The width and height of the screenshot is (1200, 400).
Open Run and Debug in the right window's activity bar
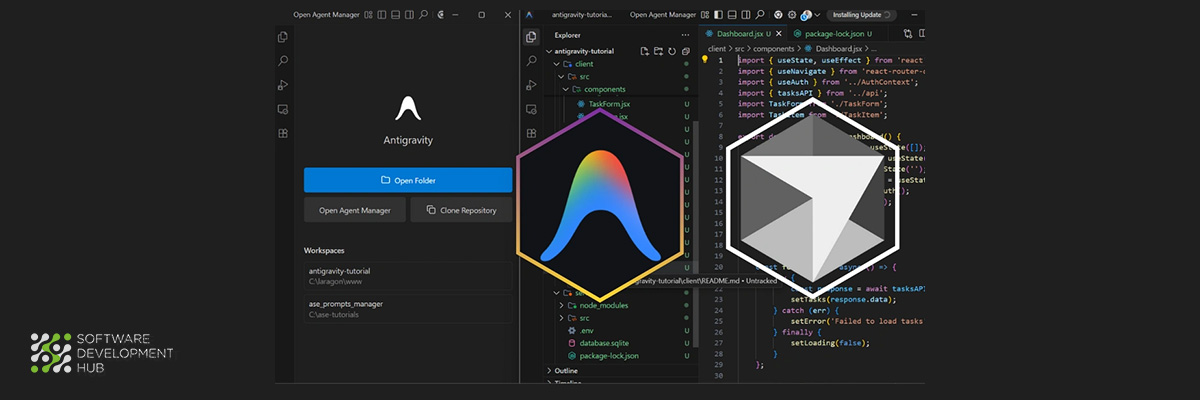coord(532,85)
